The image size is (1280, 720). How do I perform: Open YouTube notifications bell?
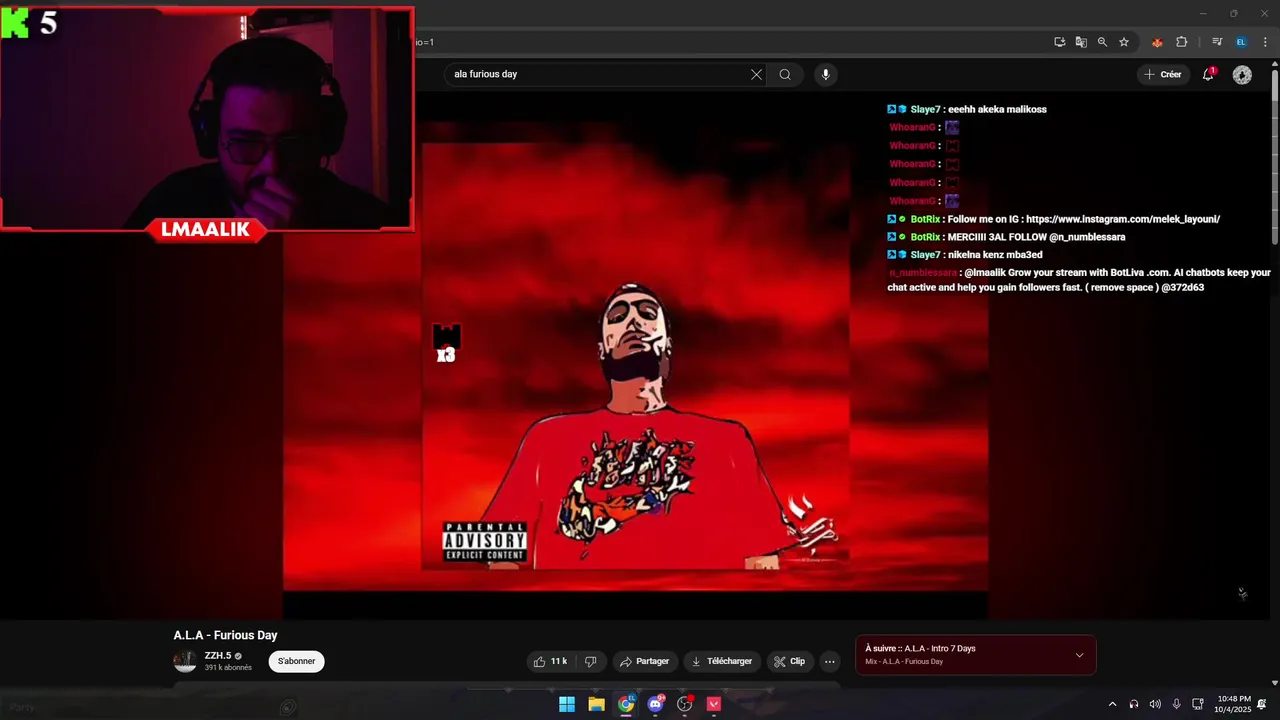point(1208,74)
